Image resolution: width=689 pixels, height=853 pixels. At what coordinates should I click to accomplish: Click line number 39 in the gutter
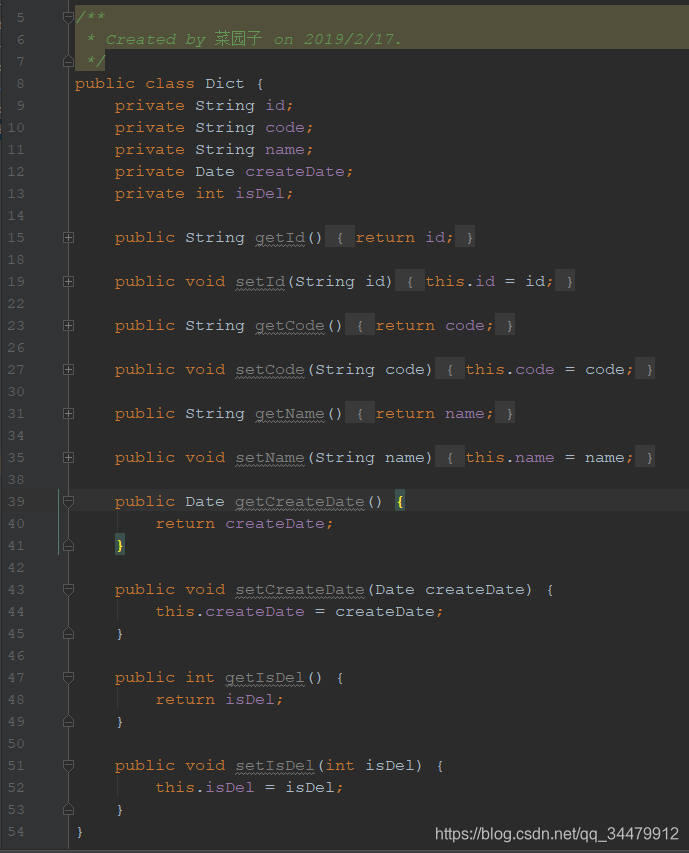16,502
